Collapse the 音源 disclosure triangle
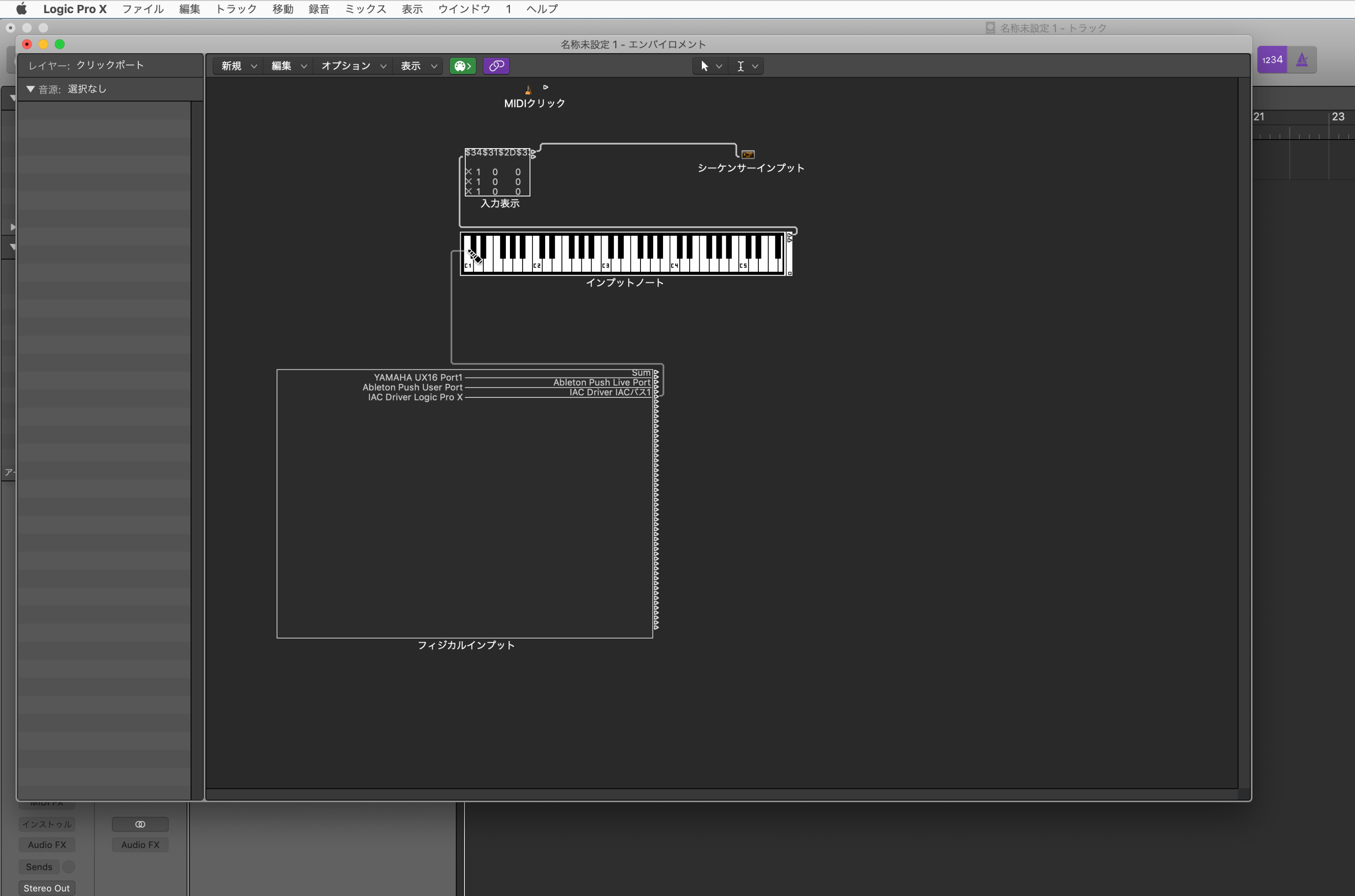Viewport: 1355px width, 896px height. pyautogui.click(x=31, y=89)
